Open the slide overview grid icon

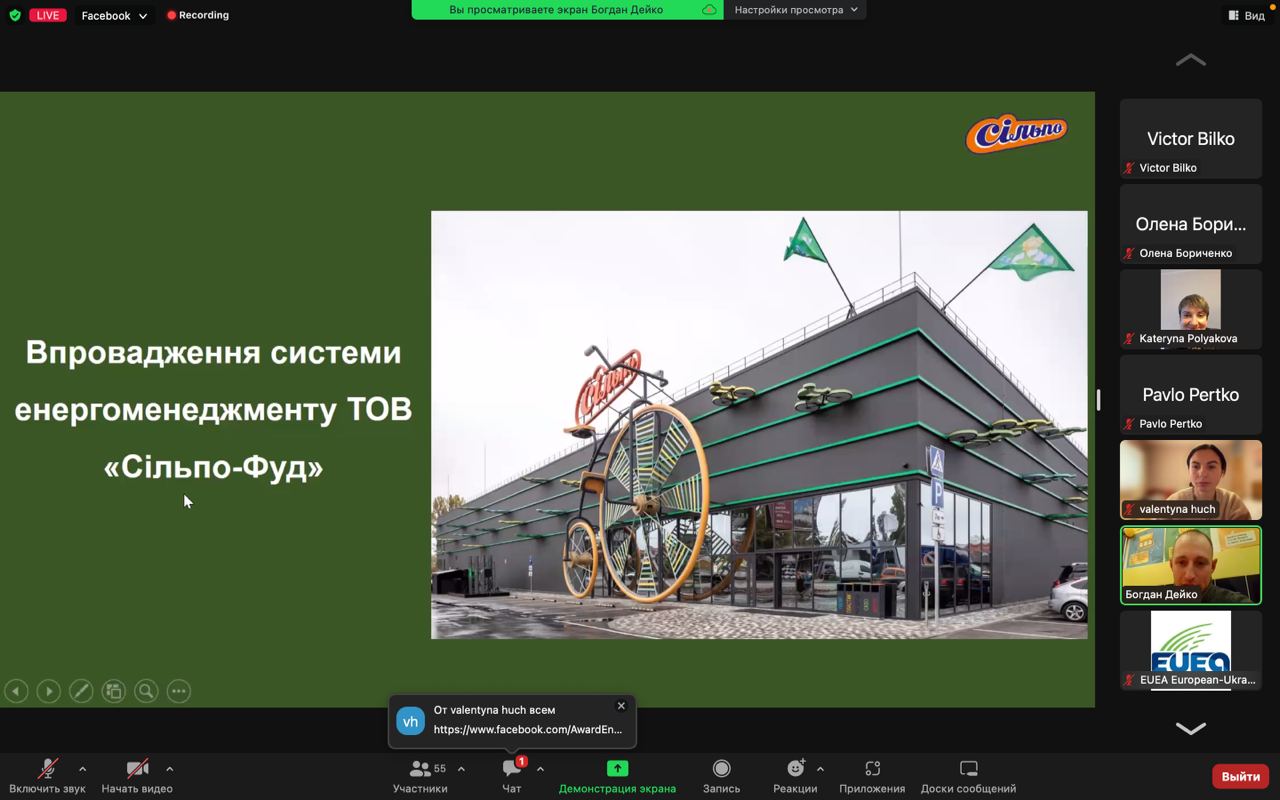(114, 691)
